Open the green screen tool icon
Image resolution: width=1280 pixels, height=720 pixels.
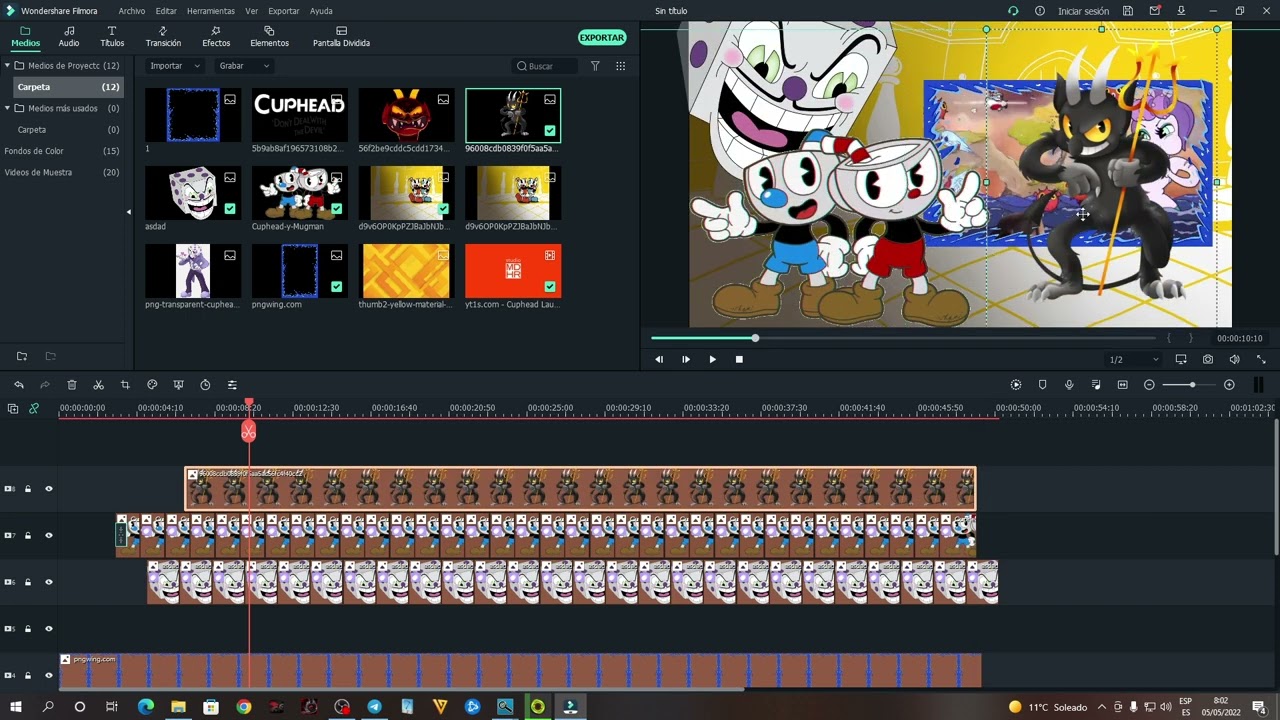178,385
